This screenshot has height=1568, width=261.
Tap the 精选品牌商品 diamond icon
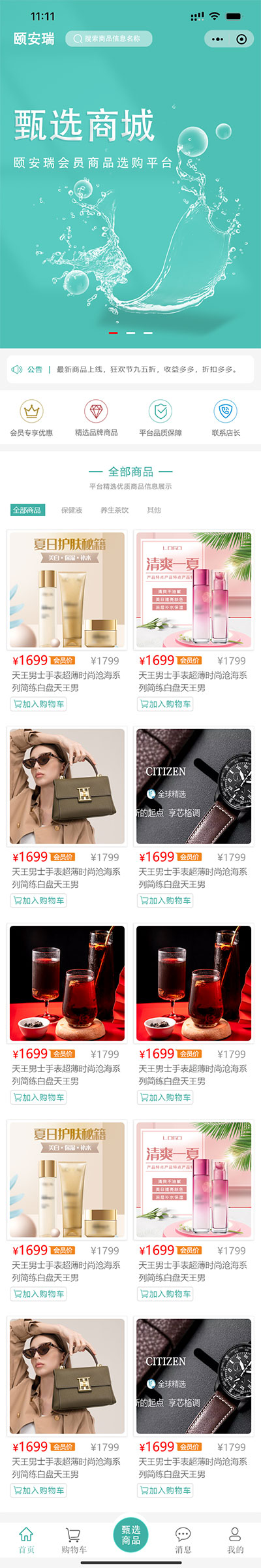[96, 411]
